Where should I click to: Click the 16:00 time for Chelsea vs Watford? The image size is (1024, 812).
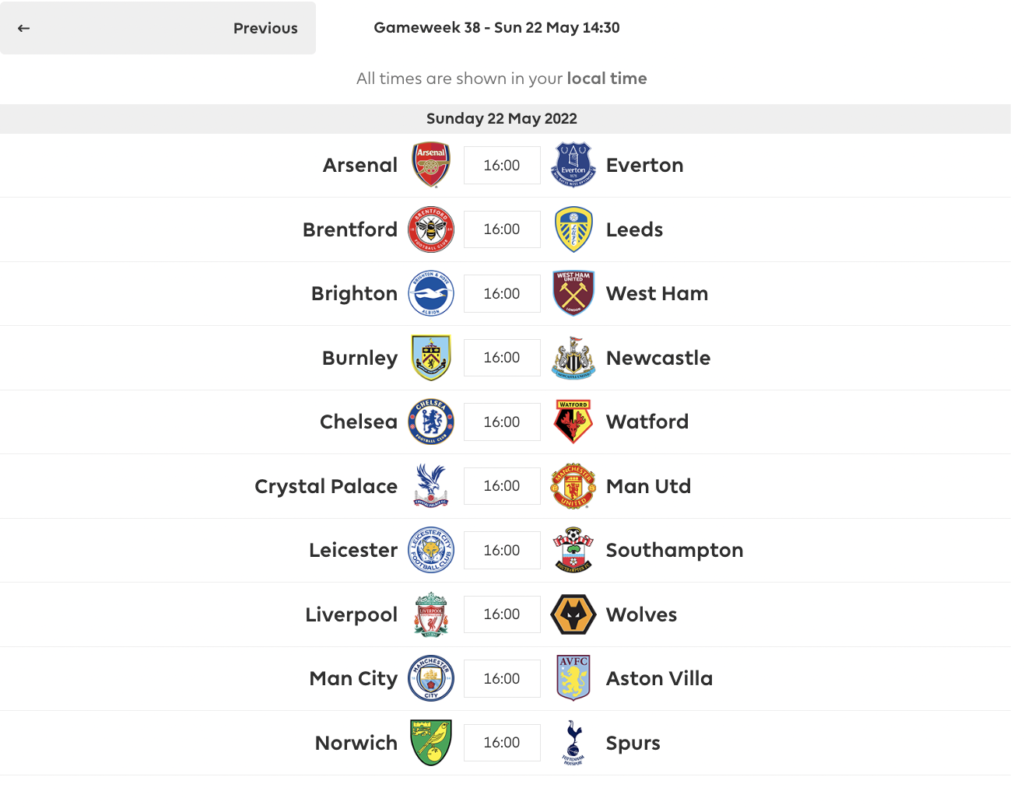501,421
